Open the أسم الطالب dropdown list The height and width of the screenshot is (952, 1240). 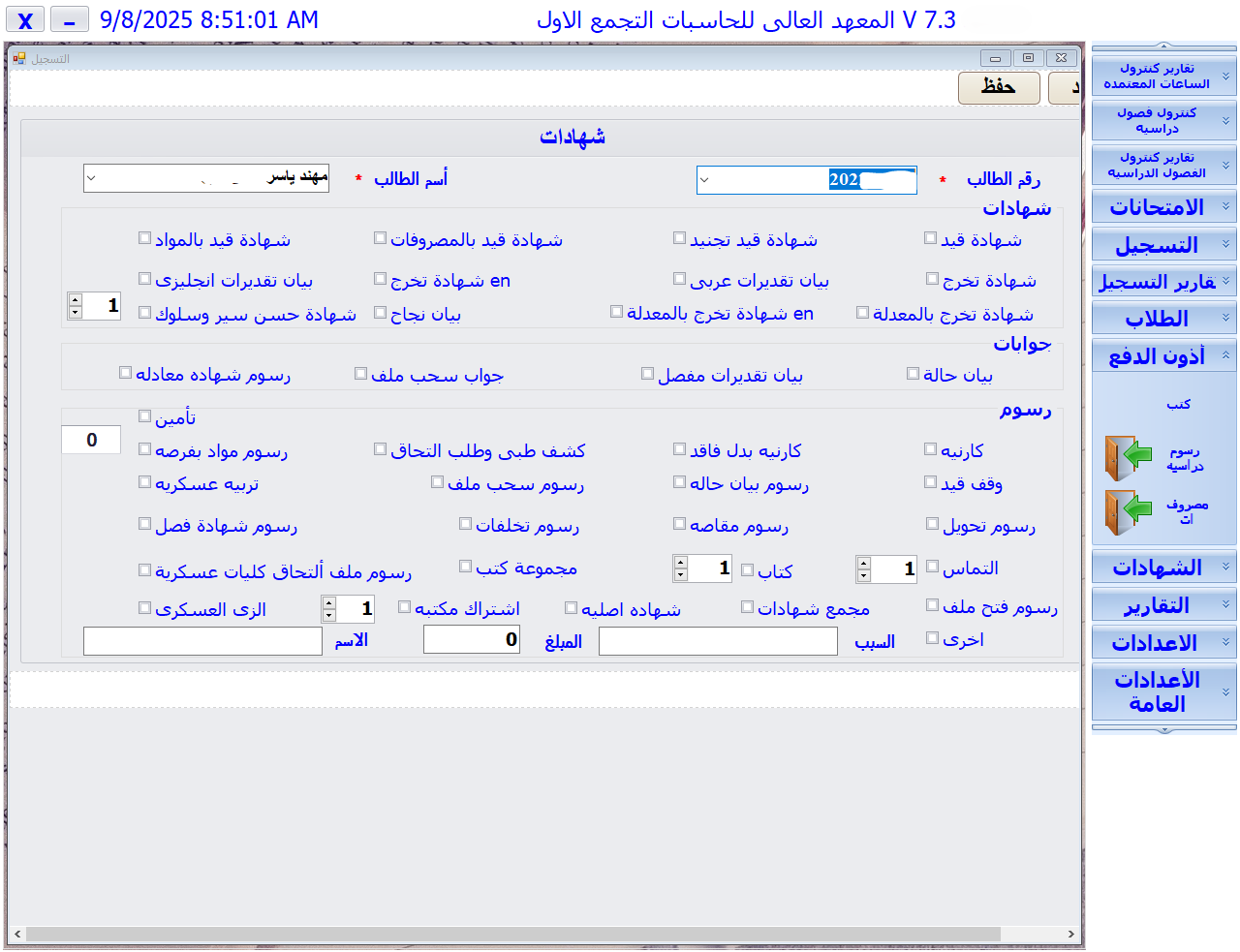point(93,178)
